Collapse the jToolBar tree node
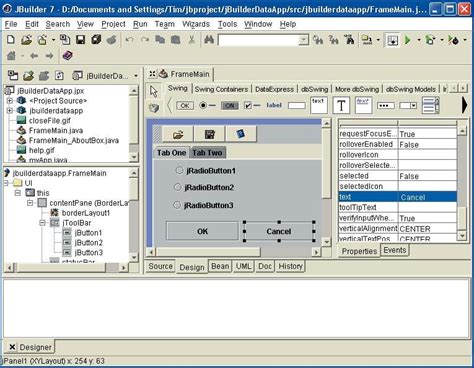This screenshot has width=474, height=368. (42, 223)
